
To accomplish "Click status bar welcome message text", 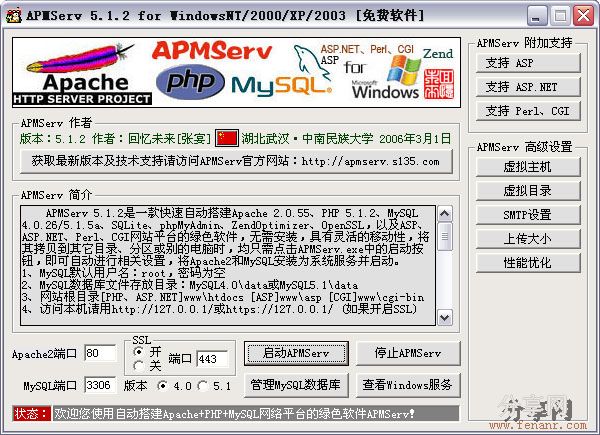I will [x=234, y=414].
